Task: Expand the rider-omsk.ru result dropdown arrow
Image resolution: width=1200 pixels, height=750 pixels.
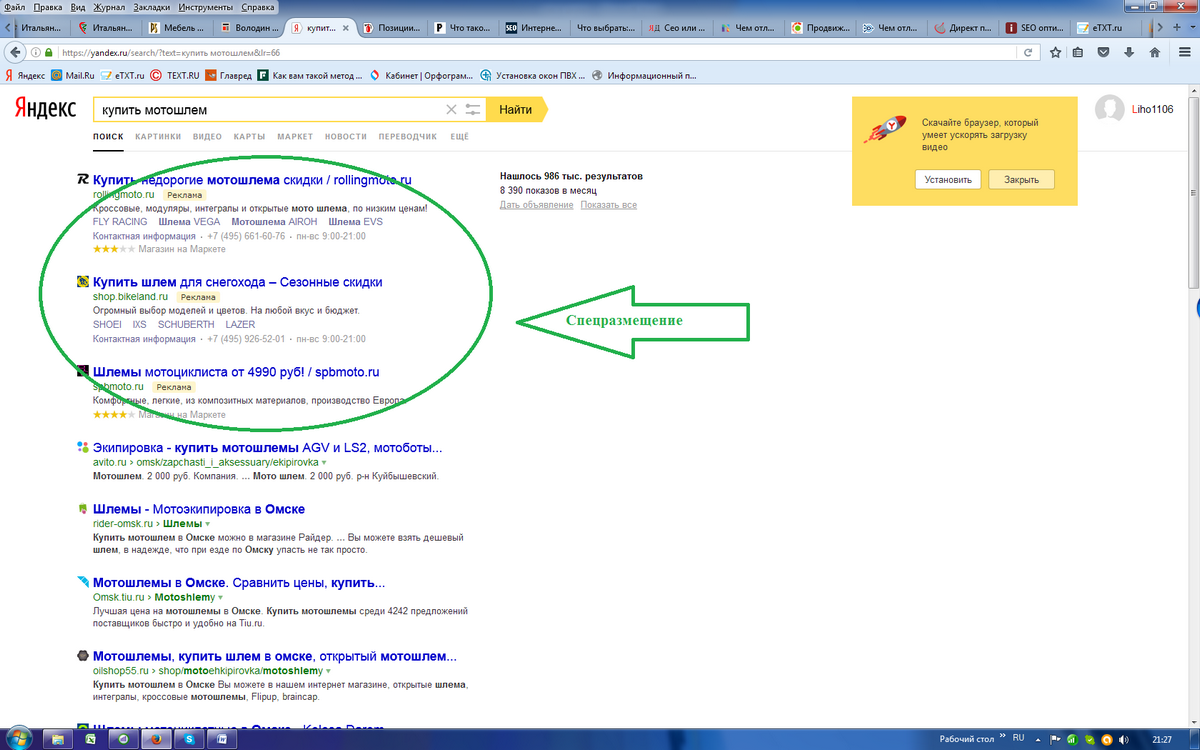Action: click(x=207, y=524)
